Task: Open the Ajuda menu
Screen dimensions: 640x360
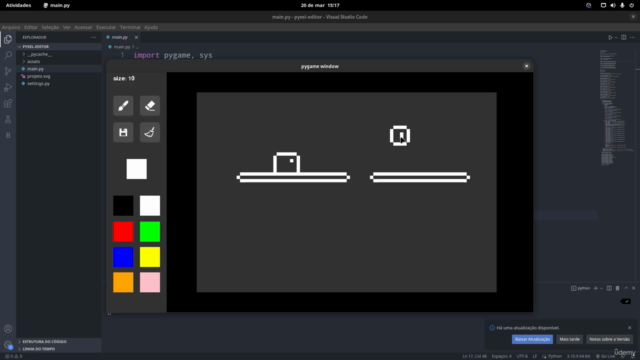Action: (151, 27)
